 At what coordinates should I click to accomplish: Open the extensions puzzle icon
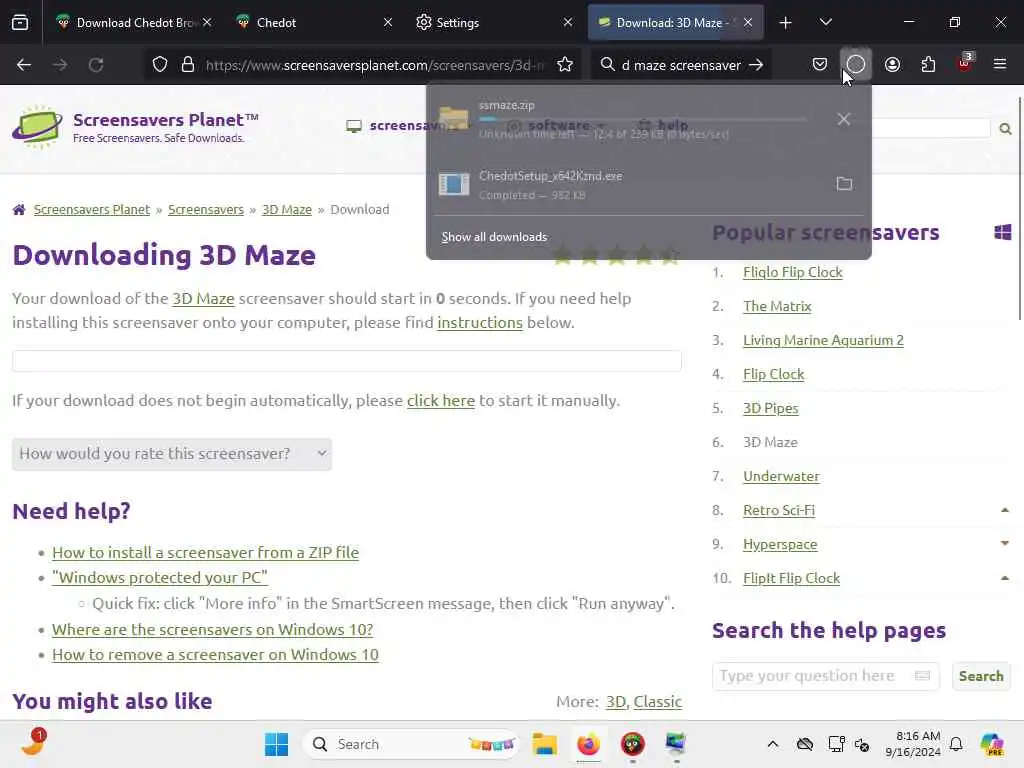[928, 65]
